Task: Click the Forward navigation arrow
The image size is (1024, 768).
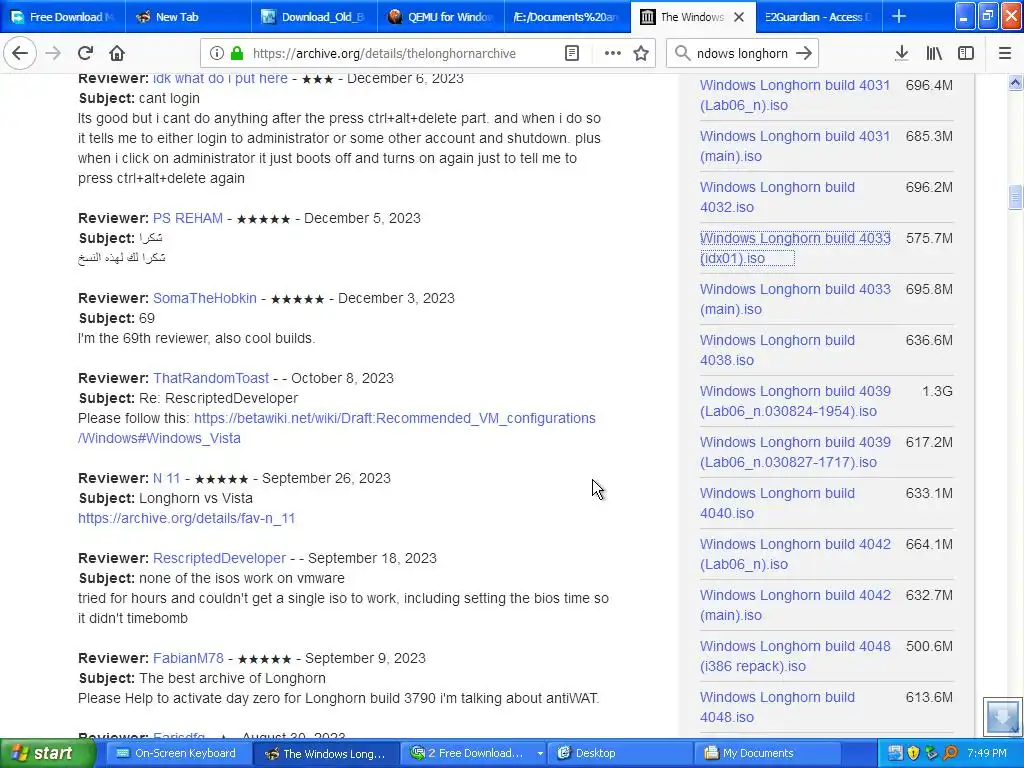Action: 53,53
